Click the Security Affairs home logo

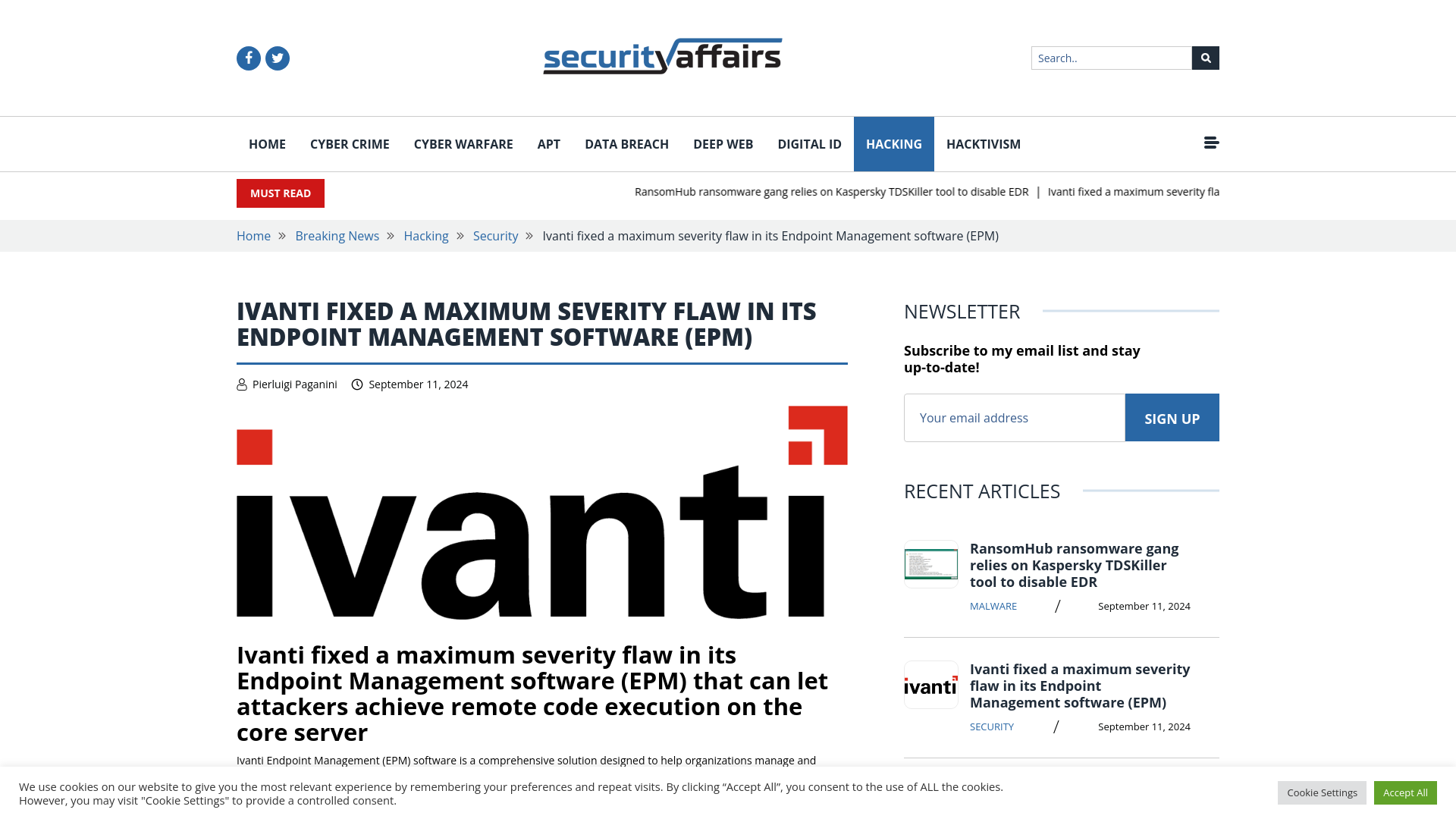pos(662,56)
